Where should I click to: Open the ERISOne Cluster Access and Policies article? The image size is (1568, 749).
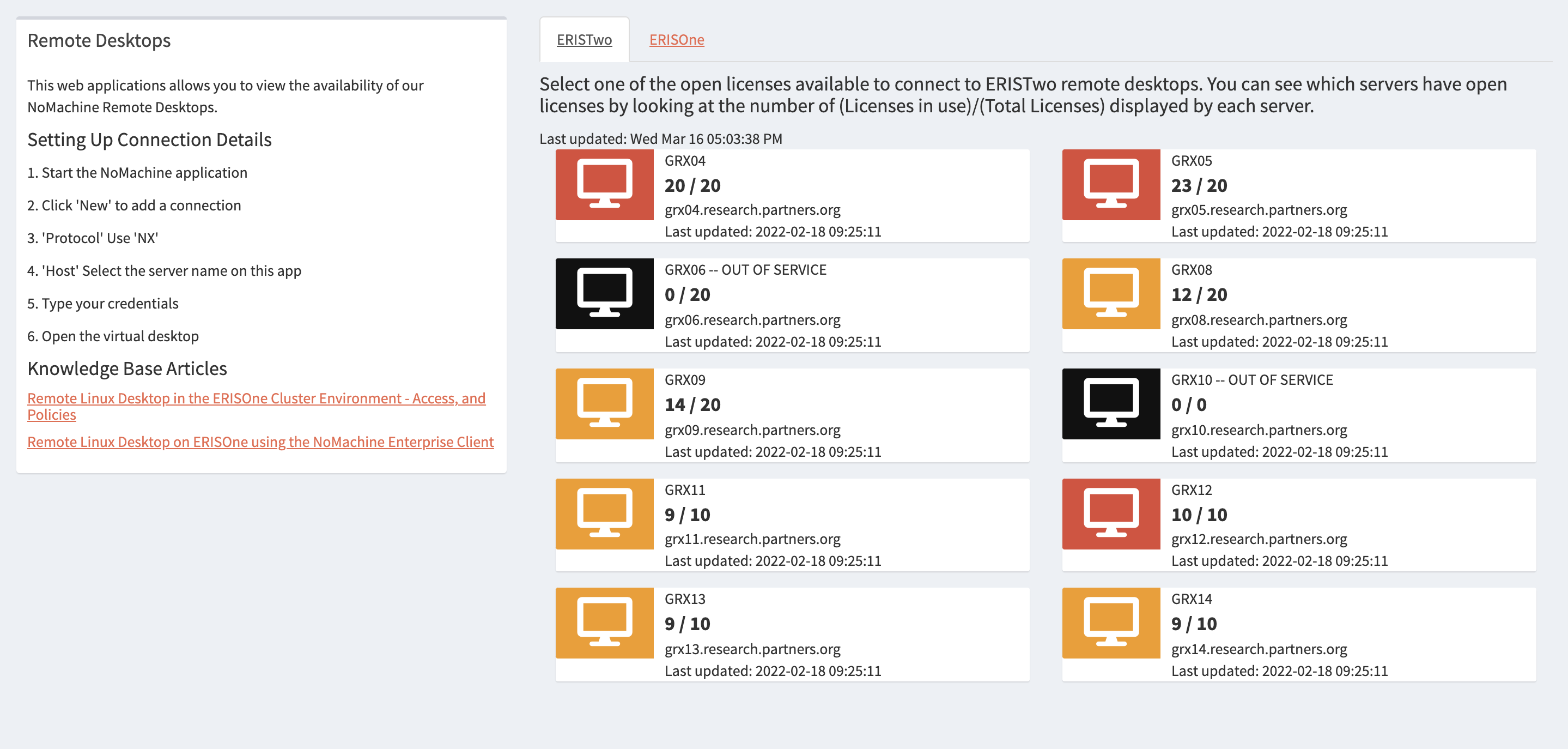pyautogui.click(x=256, y=406)
